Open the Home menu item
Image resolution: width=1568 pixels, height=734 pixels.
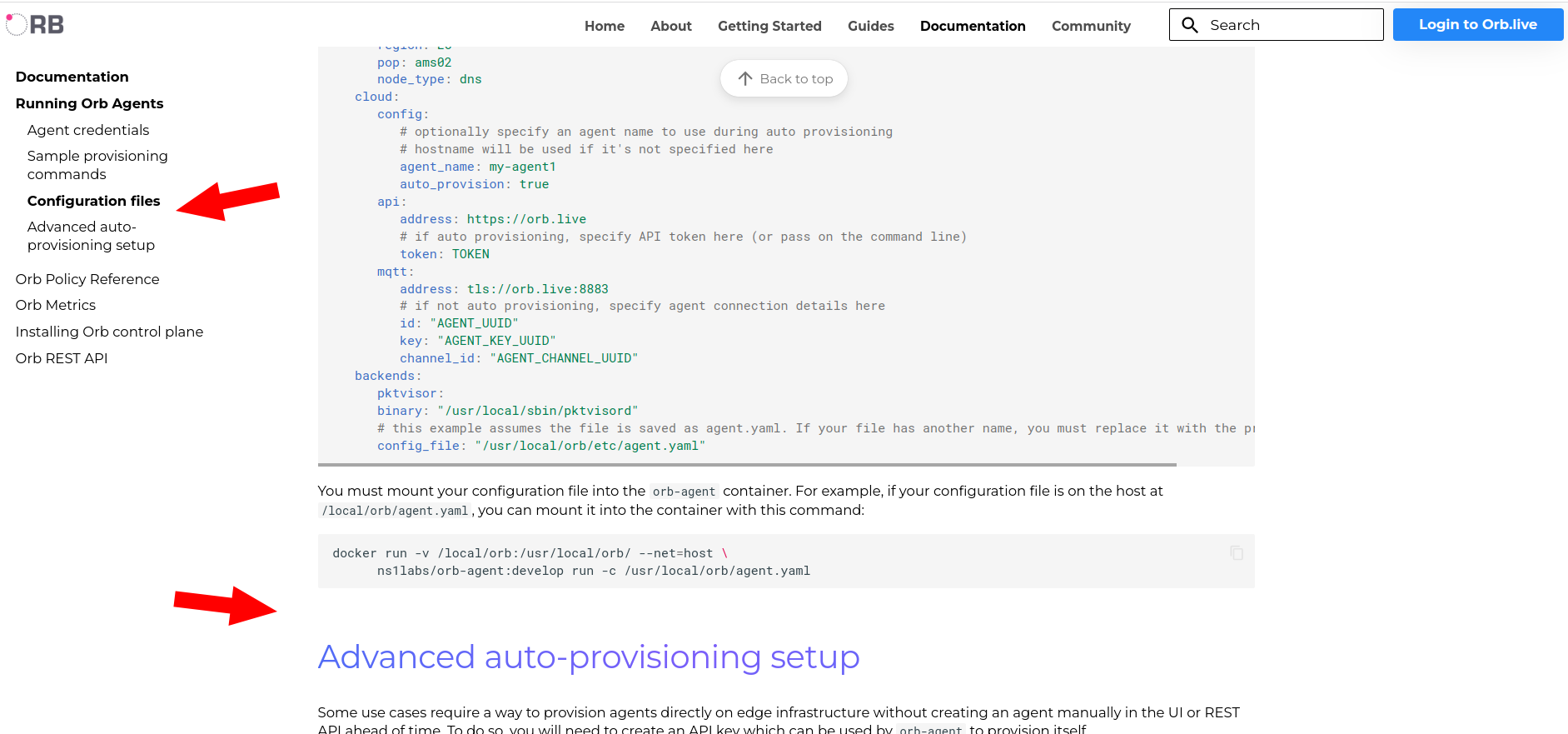click(x=605, y=26)
